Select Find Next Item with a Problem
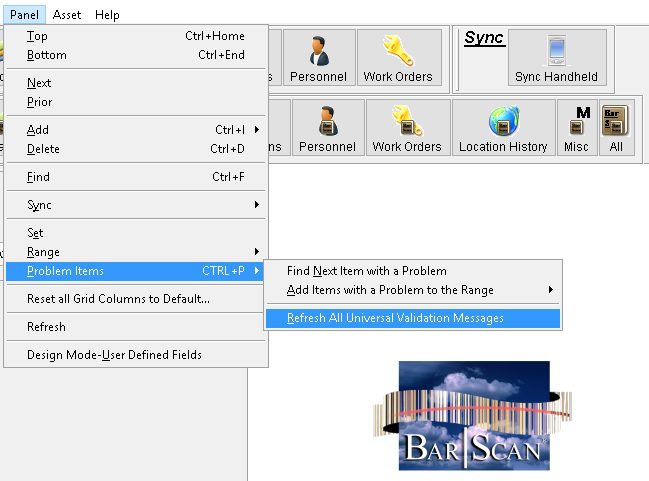 click(x=366, y=271)
